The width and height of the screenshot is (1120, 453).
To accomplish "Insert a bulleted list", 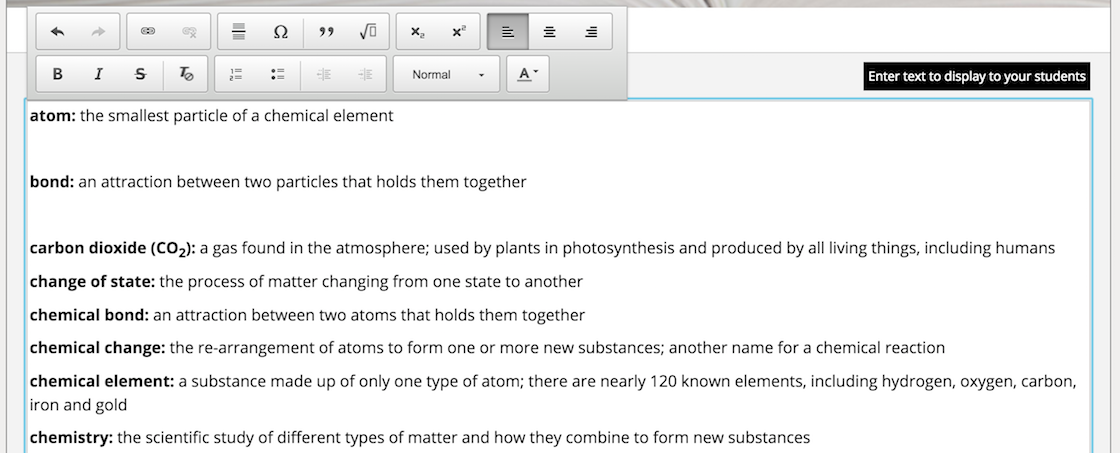I will click(x=278, y=74).
